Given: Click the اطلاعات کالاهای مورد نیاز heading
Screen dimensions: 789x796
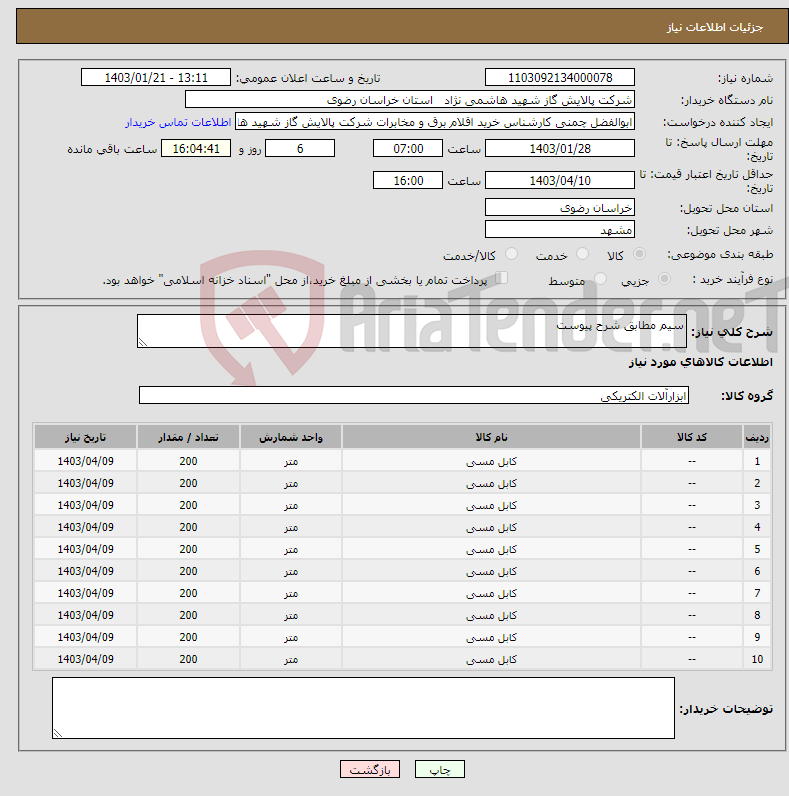Looking at the screenshot, I should [701, 362].
